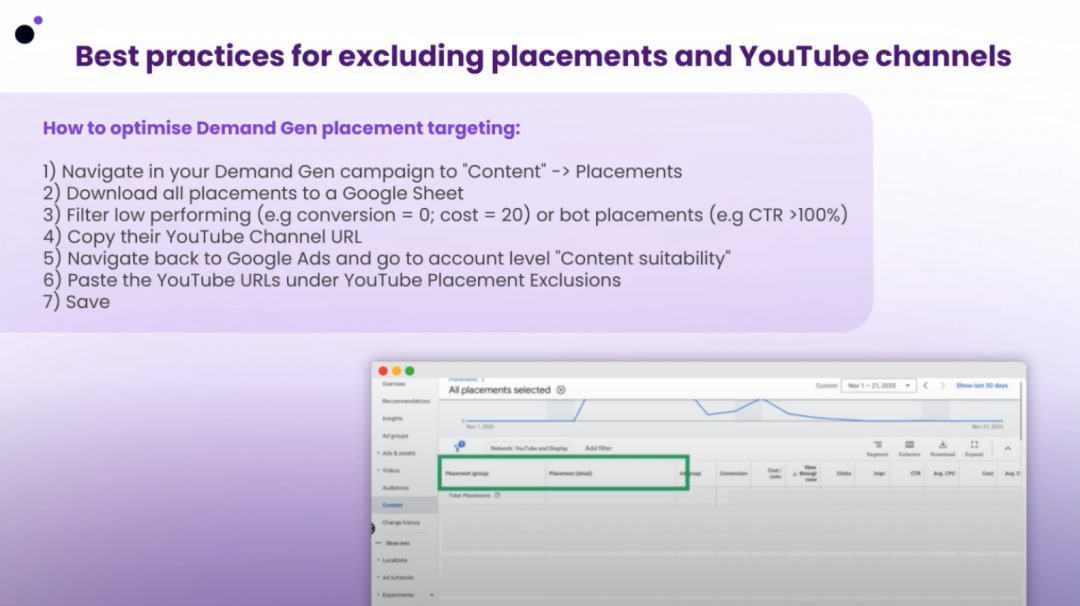
Task: Click the help icon beside Total Placements
Action: (x=497, y=495)
